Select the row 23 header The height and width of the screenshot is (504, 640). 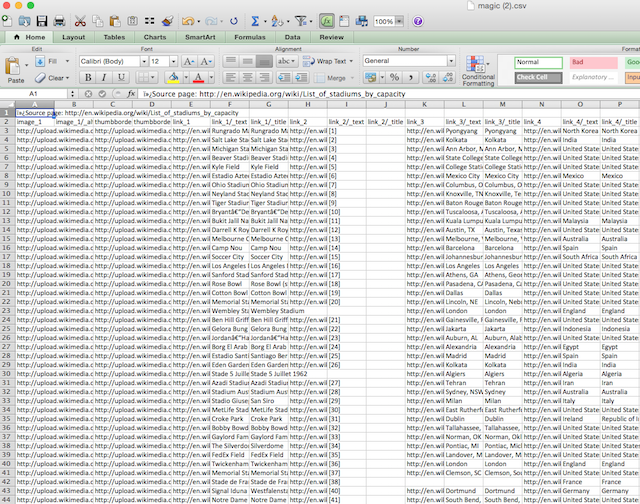click(7, 311)
